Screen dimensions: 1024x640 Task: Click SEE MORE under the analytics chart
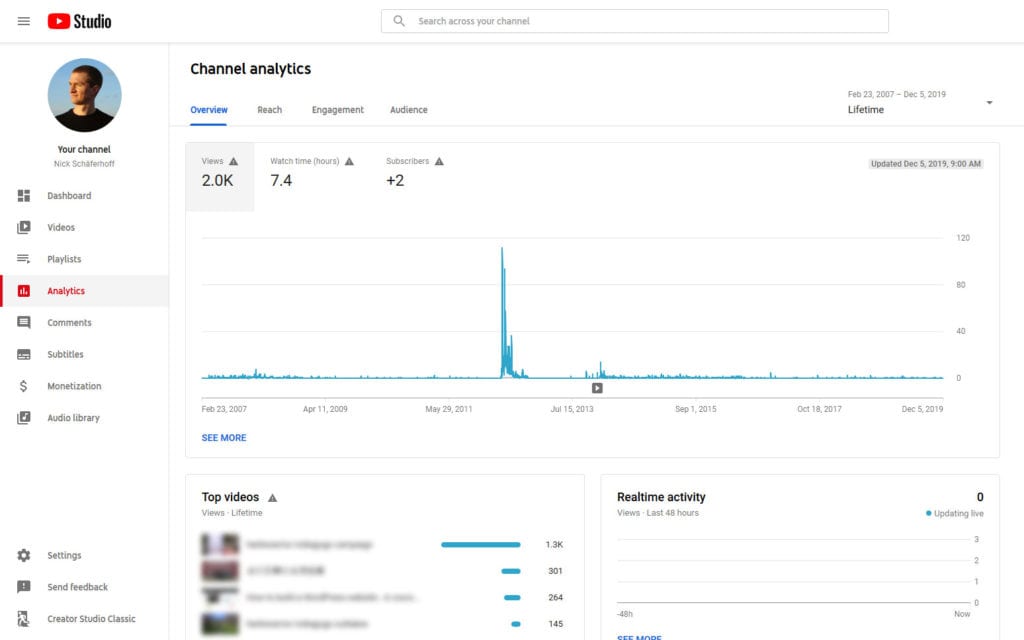224,437
